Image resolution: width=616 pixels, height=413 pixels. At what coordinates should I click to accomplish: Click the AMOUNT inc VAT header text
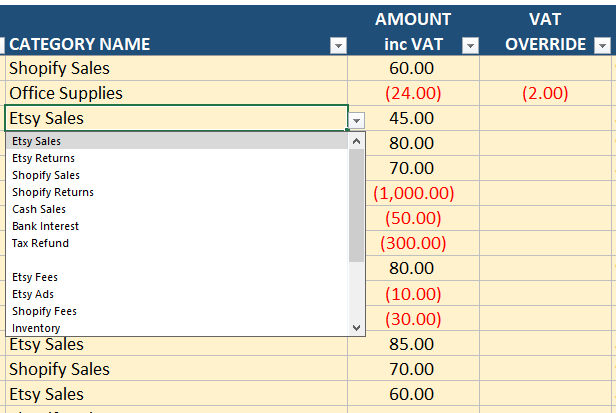click(413, 31)
